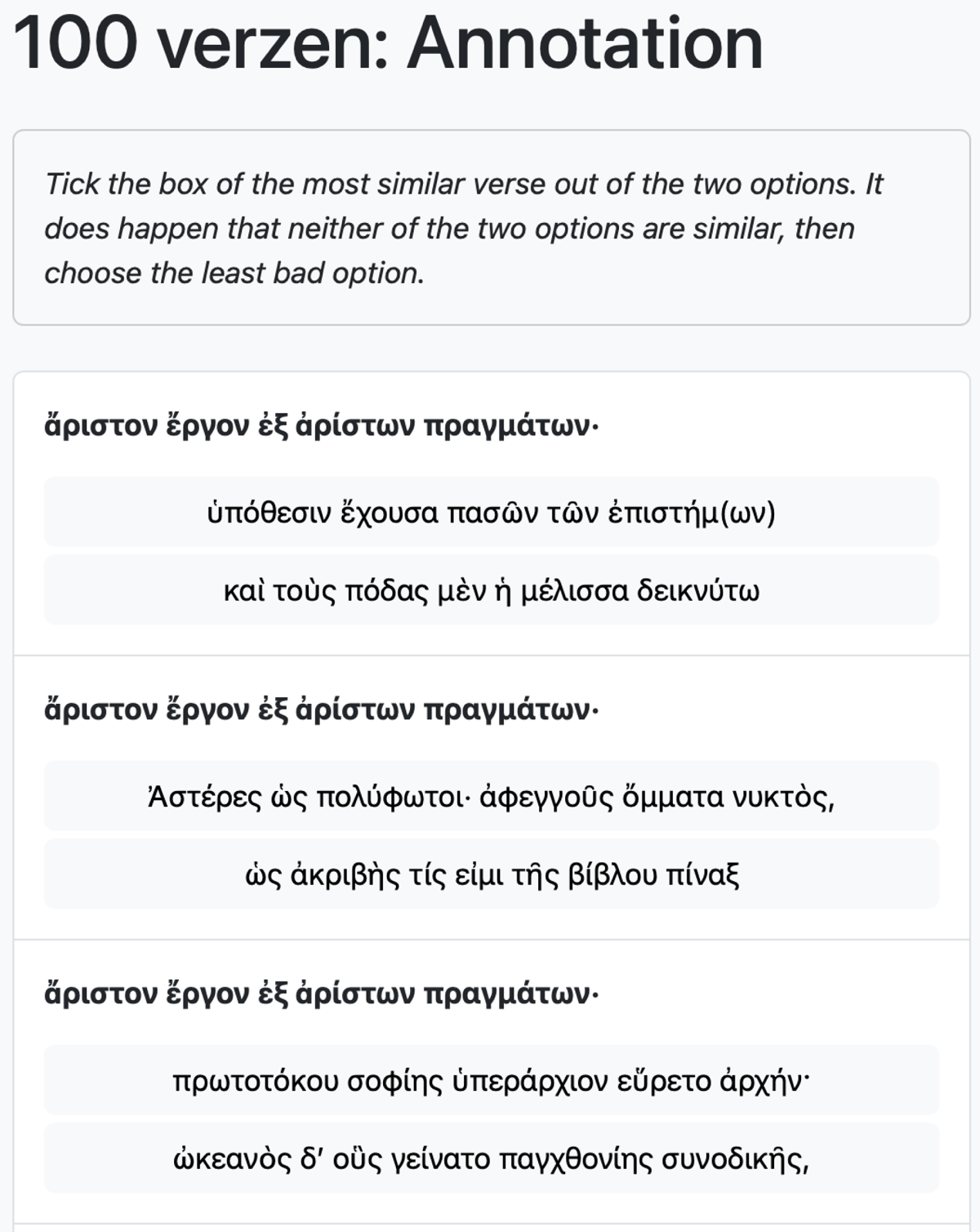Choose option πρωτοτόκου σοφίης ὑπεράρχιον εὕρετο ἀρχήν

click(x=491, y=1080)
